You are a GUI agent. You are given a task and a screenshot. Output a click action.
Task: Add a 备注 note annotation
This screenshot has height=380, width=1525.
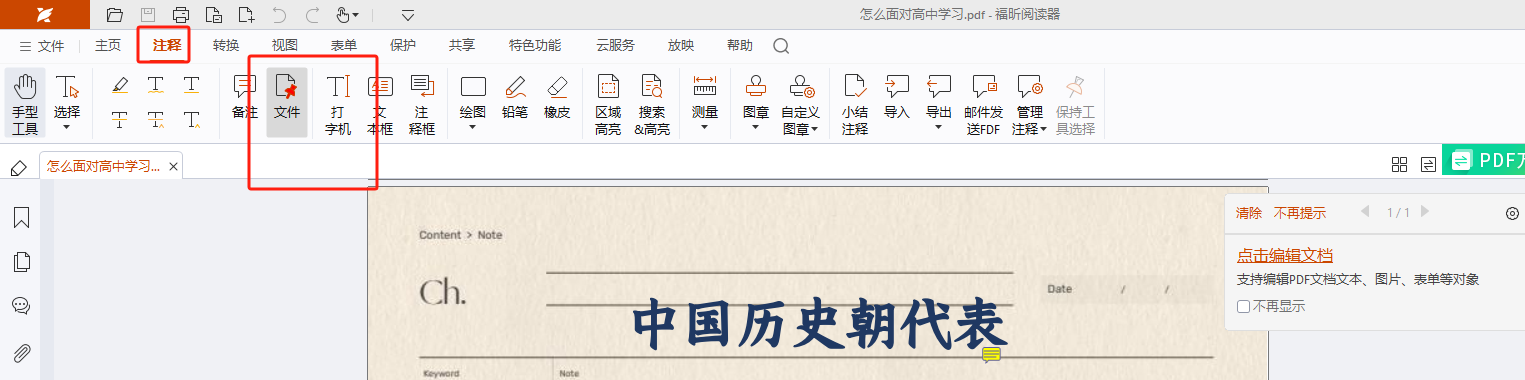244,98
